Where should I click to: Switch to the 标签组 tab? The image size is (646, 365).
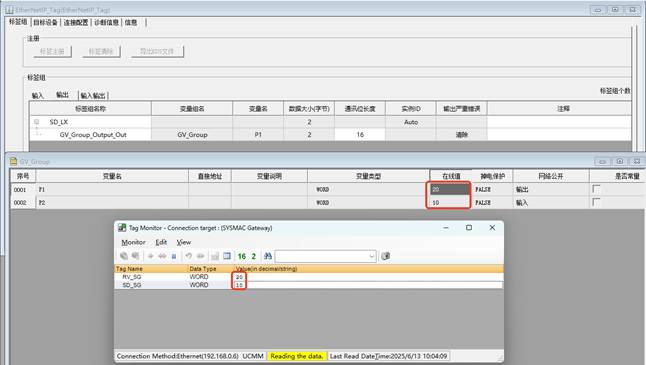(18, 22)
